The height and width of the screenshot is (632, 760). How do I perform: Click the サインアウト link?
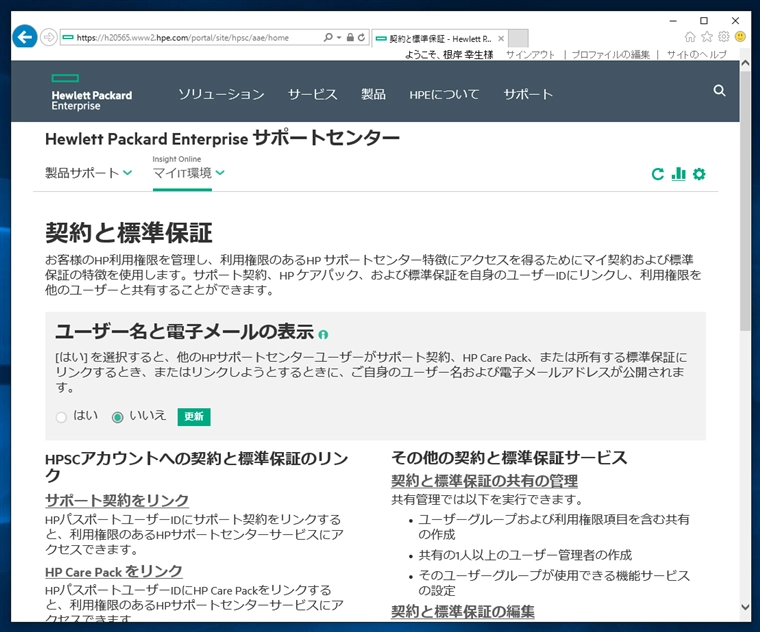click(530, 54)
